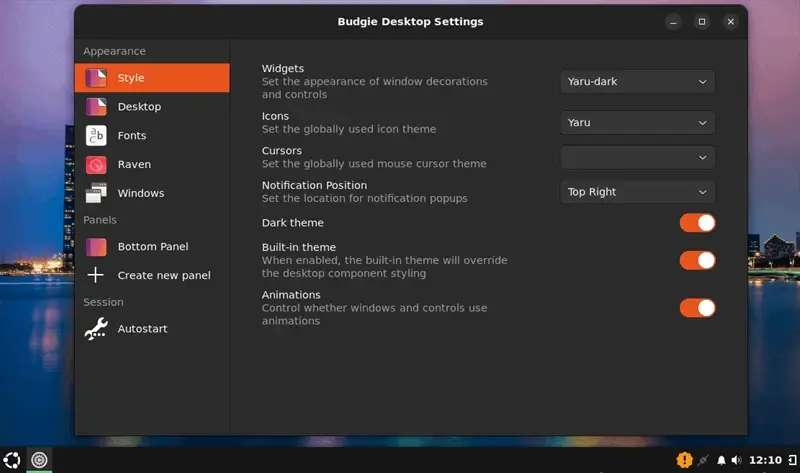Click the orange warning tray icon
The width and height of the screenshot is (800, 473).
click(684, 460)
